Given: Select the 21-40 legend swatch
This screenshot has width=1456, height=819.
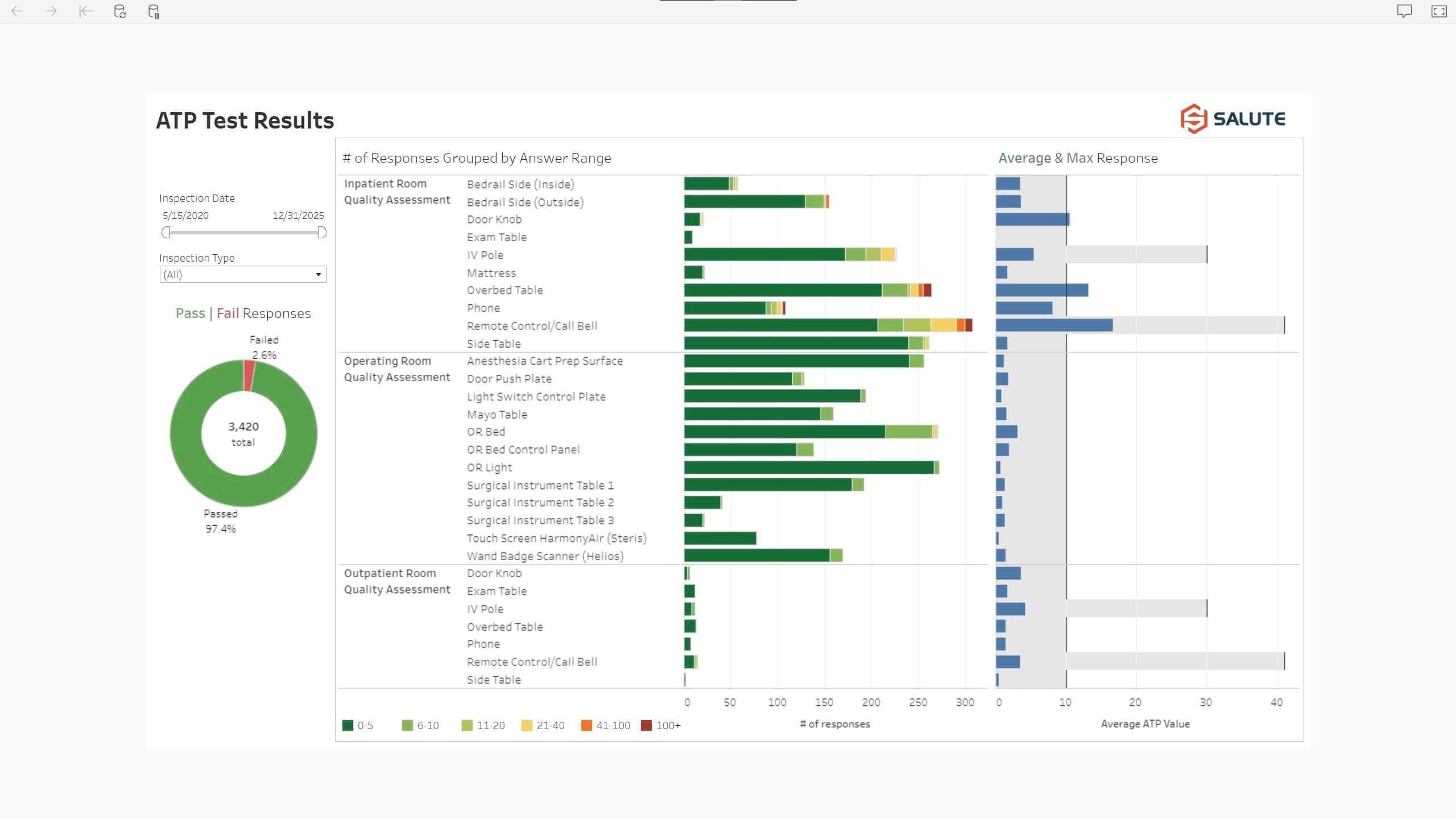Looking at the screenshot, I should point(527,725).
